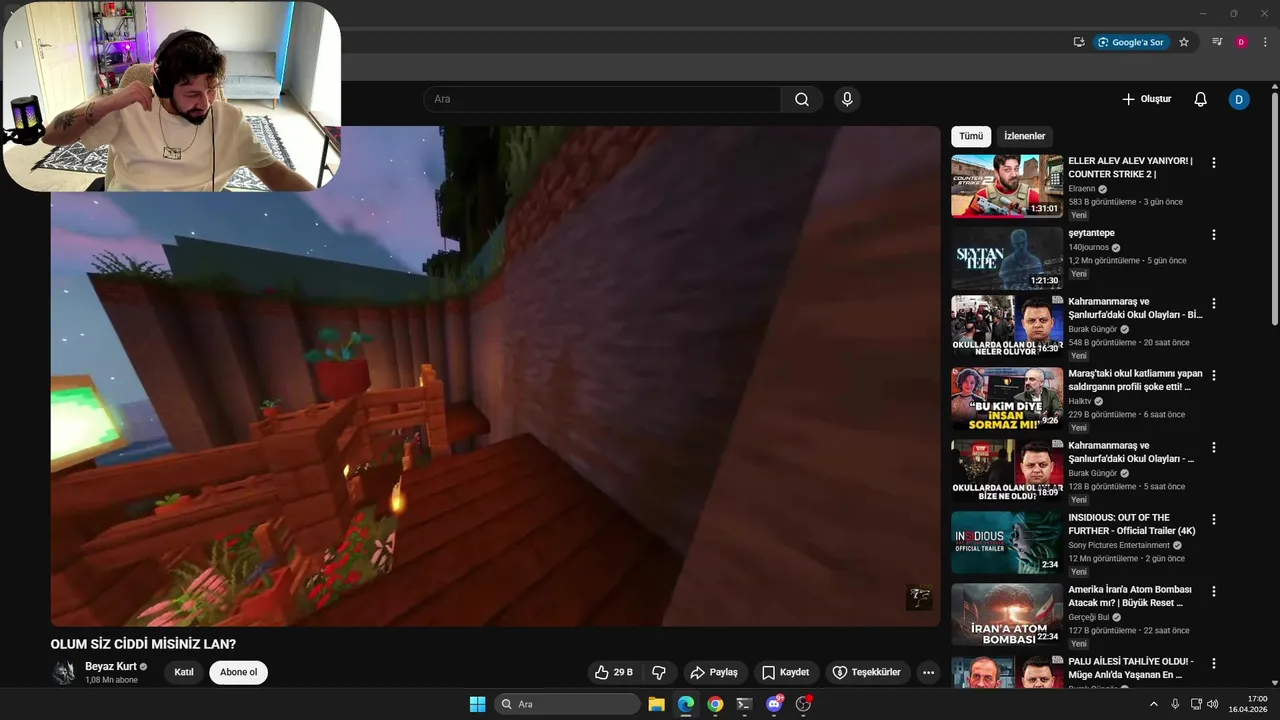Click the Google'a Sor lens button
This screenshot has width=1280, height=720.
tap(1131, 42)
